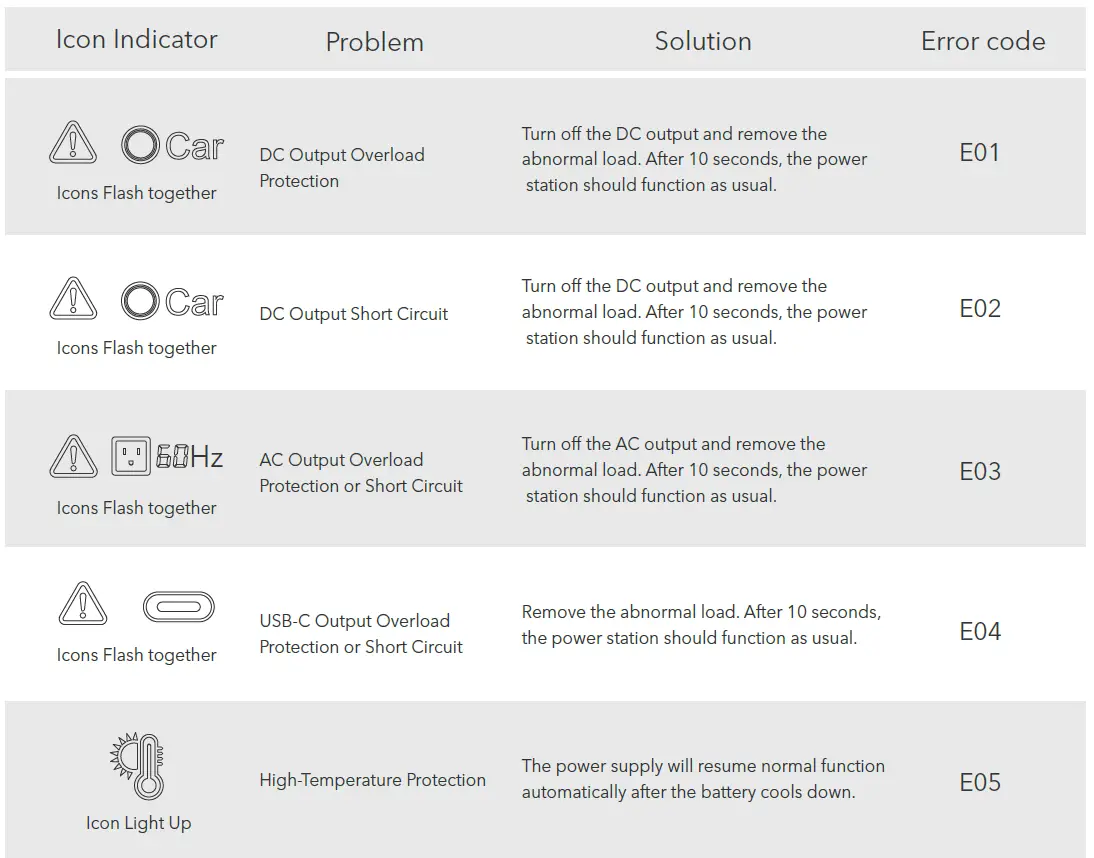Screen dimensions: 1094x858
Task: Click the 60Hz frequency indicator
Action: tap(190, 458)
